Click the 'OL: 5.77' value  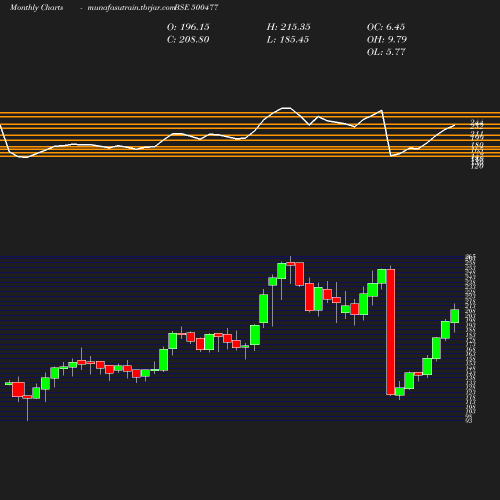point(386,52)
